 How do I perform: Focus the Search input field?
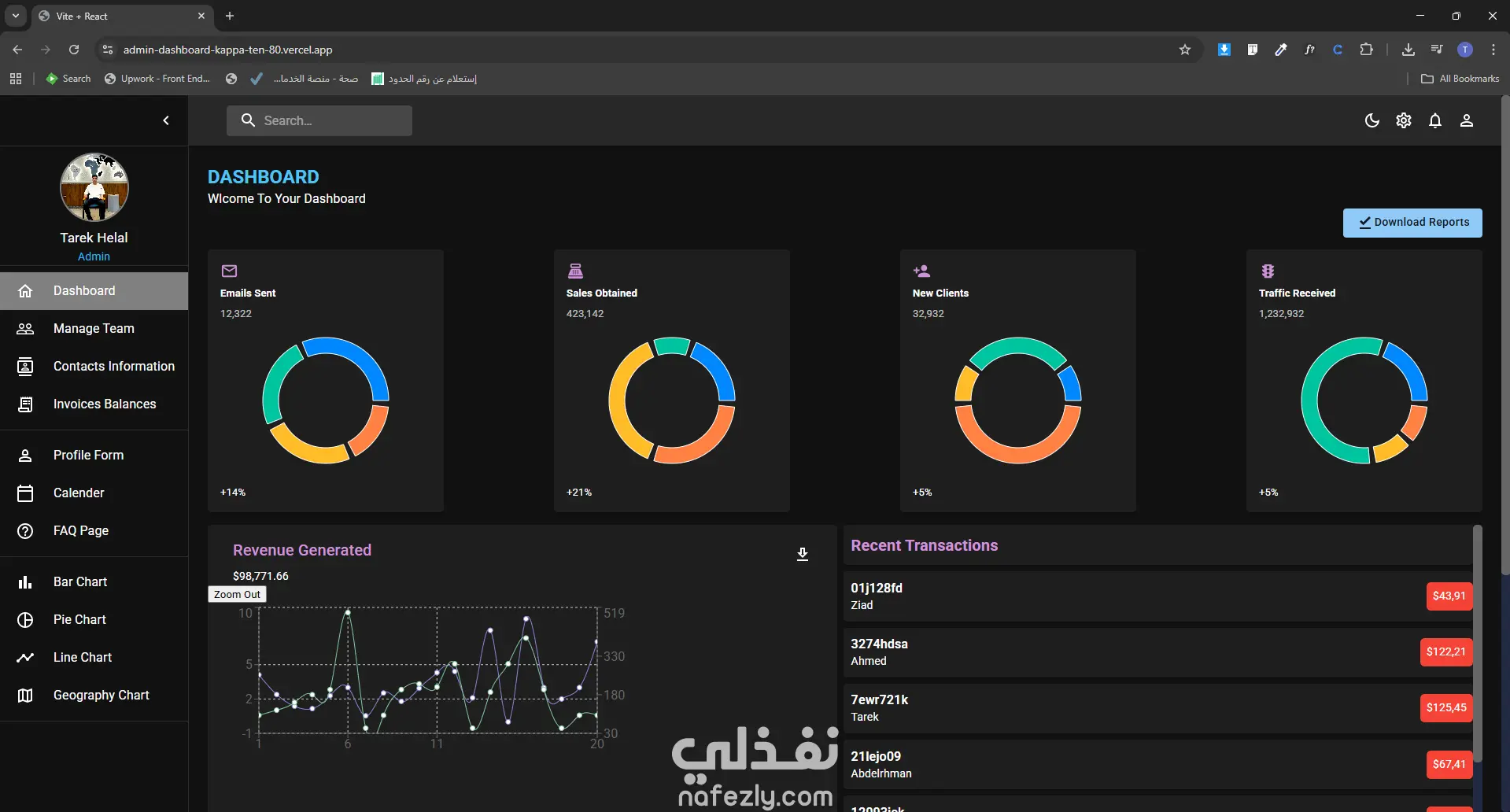[319, 120]
